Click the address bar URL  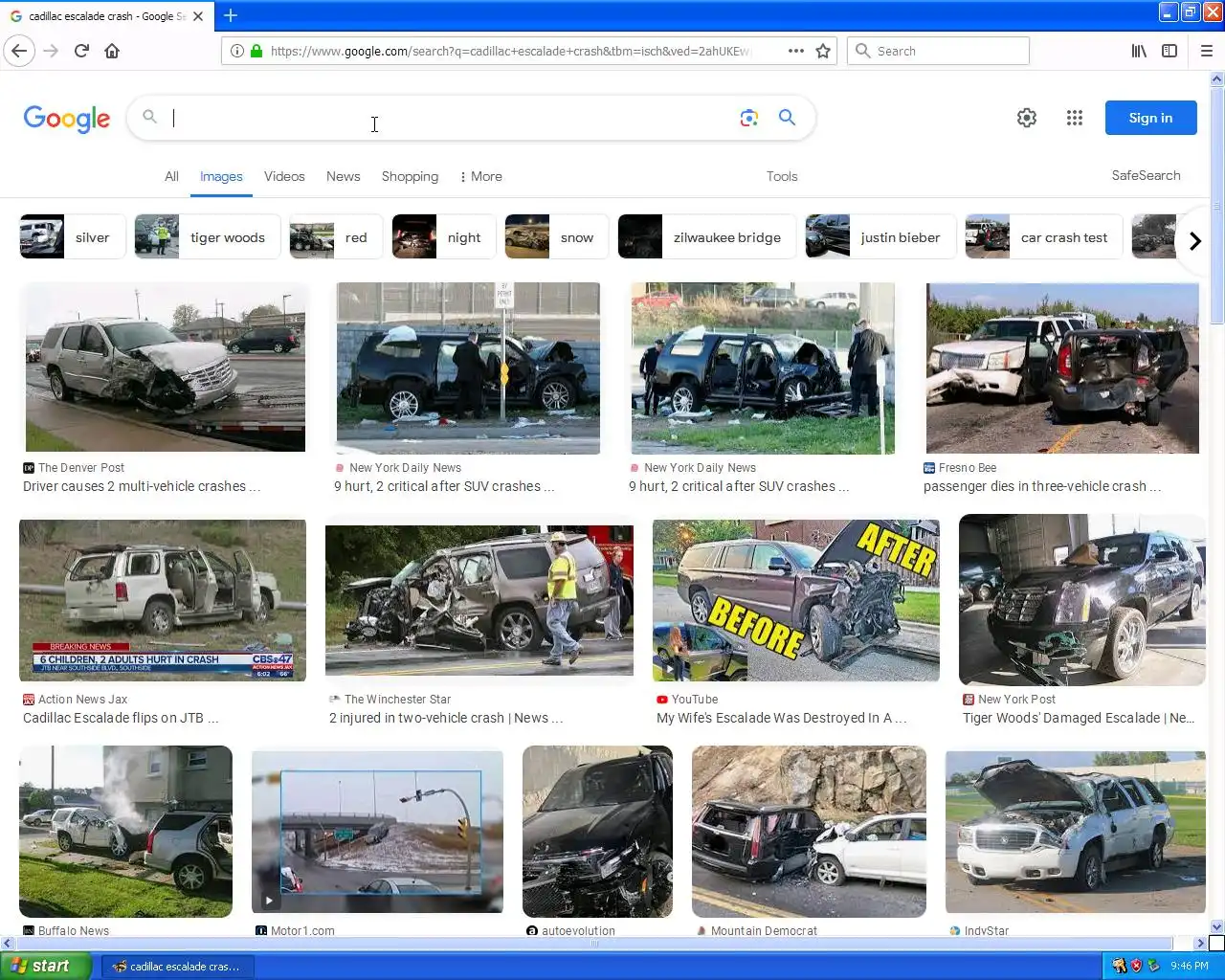click(x=511, y=51)
